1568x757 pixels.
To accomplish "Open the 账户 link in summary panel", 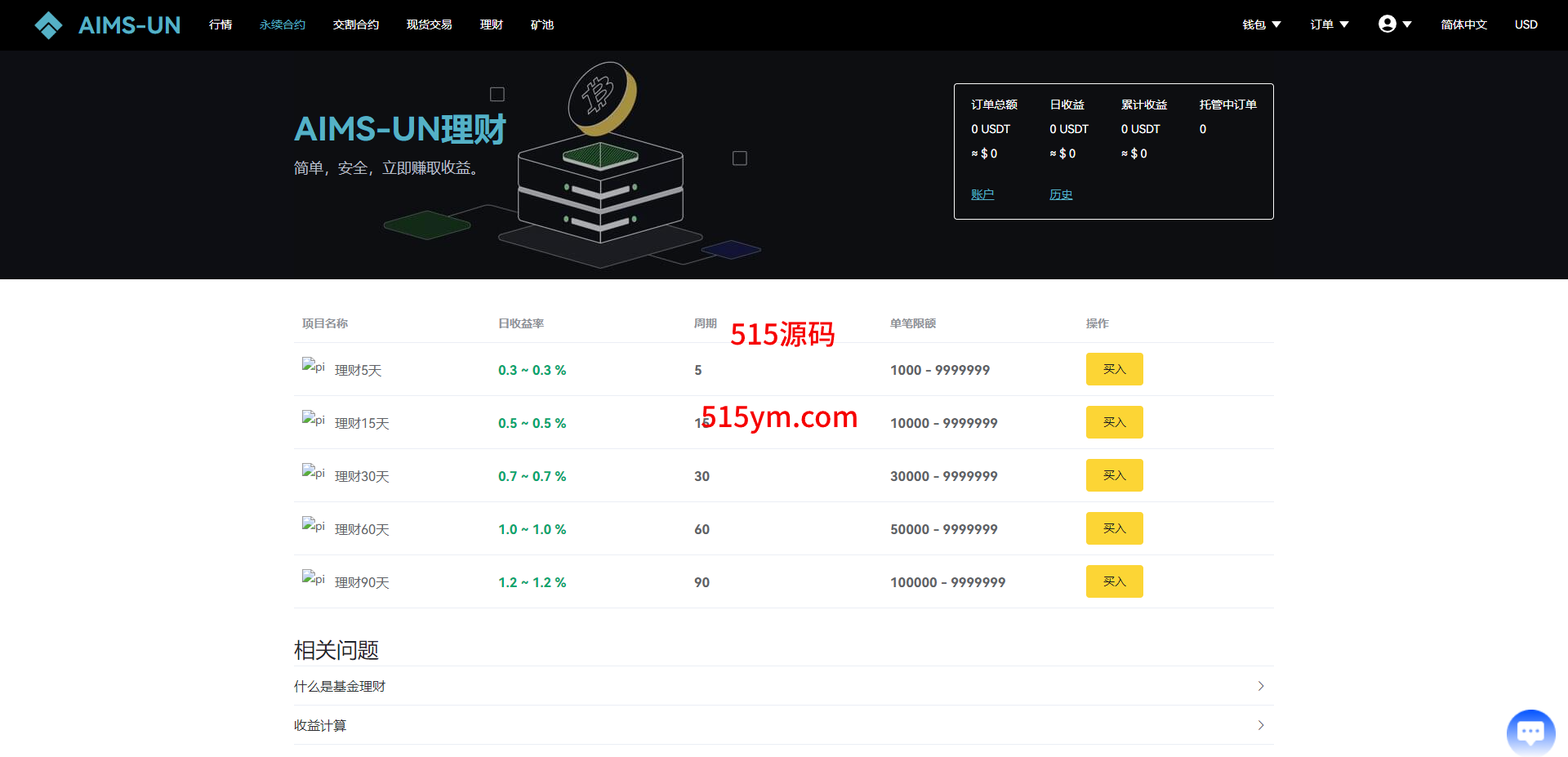I will pos(982,194).
